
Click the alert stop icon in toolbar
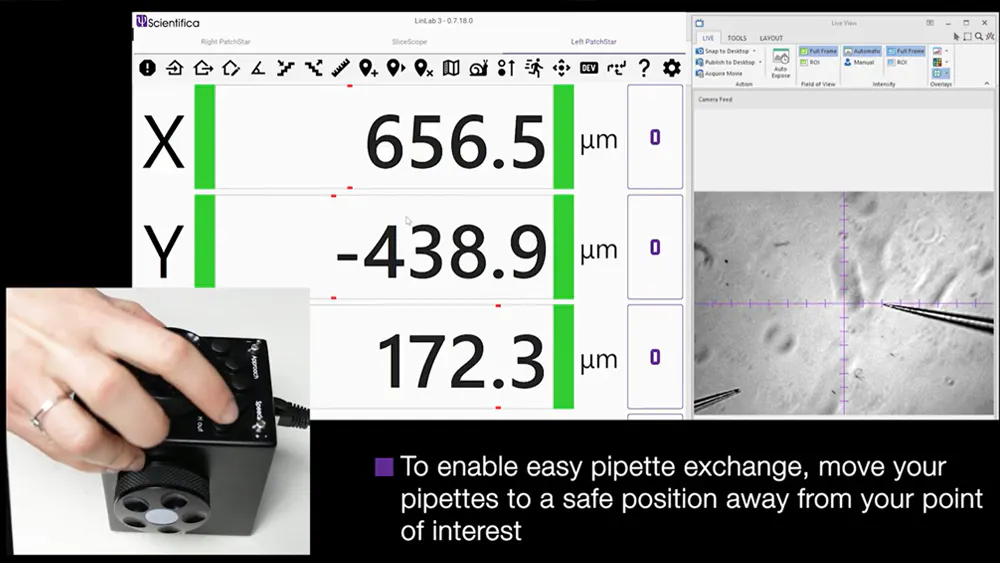click(148, 68)
